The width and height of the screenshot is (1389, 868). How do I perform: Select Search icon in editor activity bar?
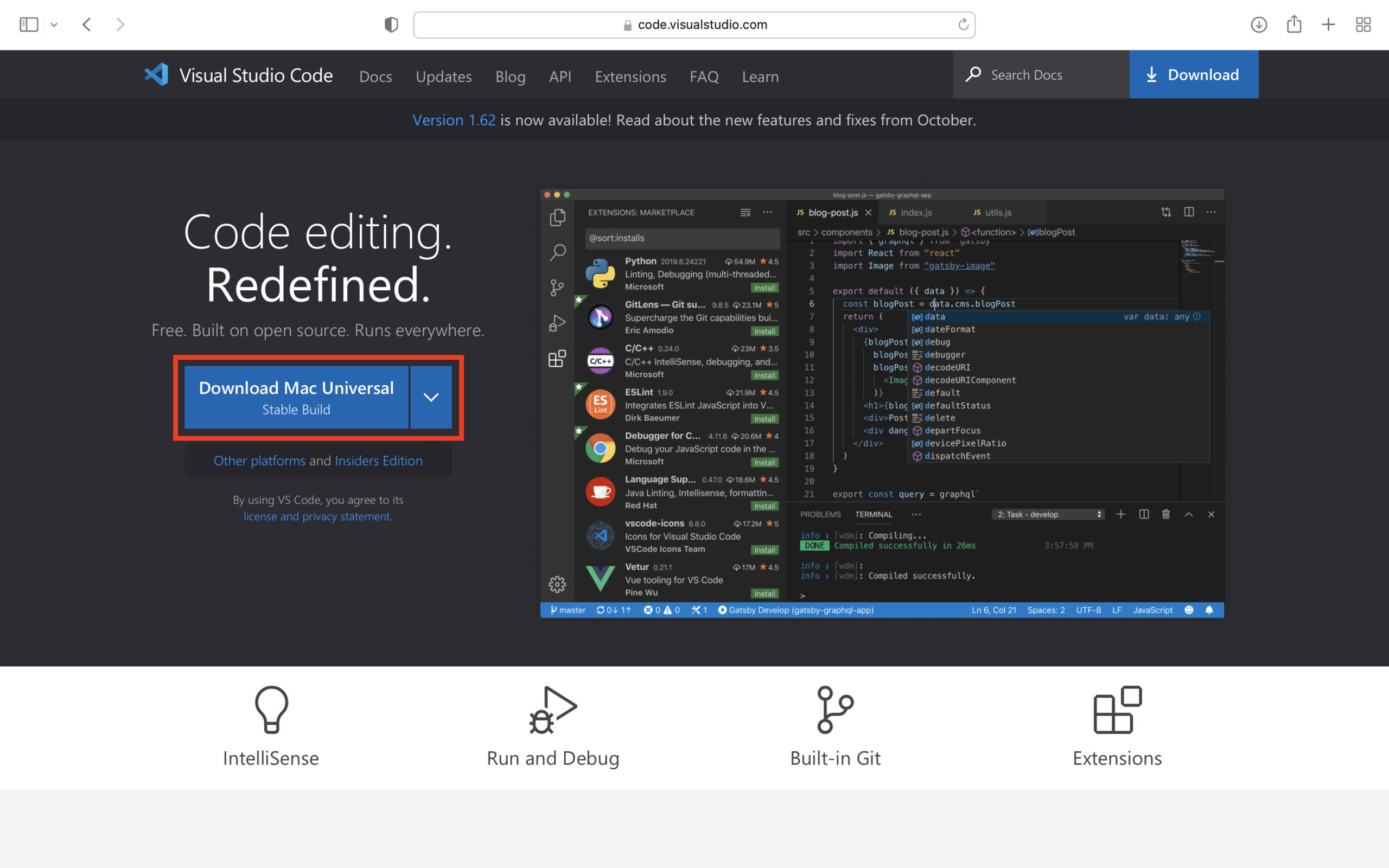(x=557, y=252)
